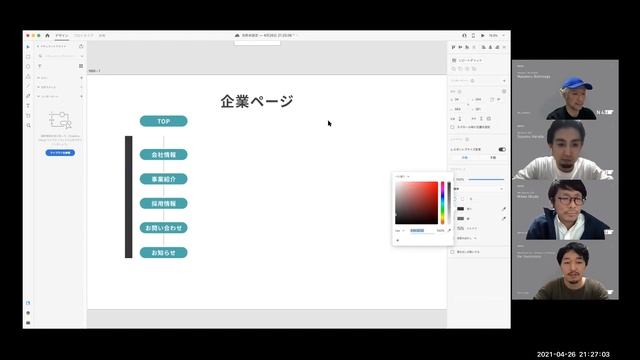
Task: Select the Ellipse tool
Action: click(28, 66)
